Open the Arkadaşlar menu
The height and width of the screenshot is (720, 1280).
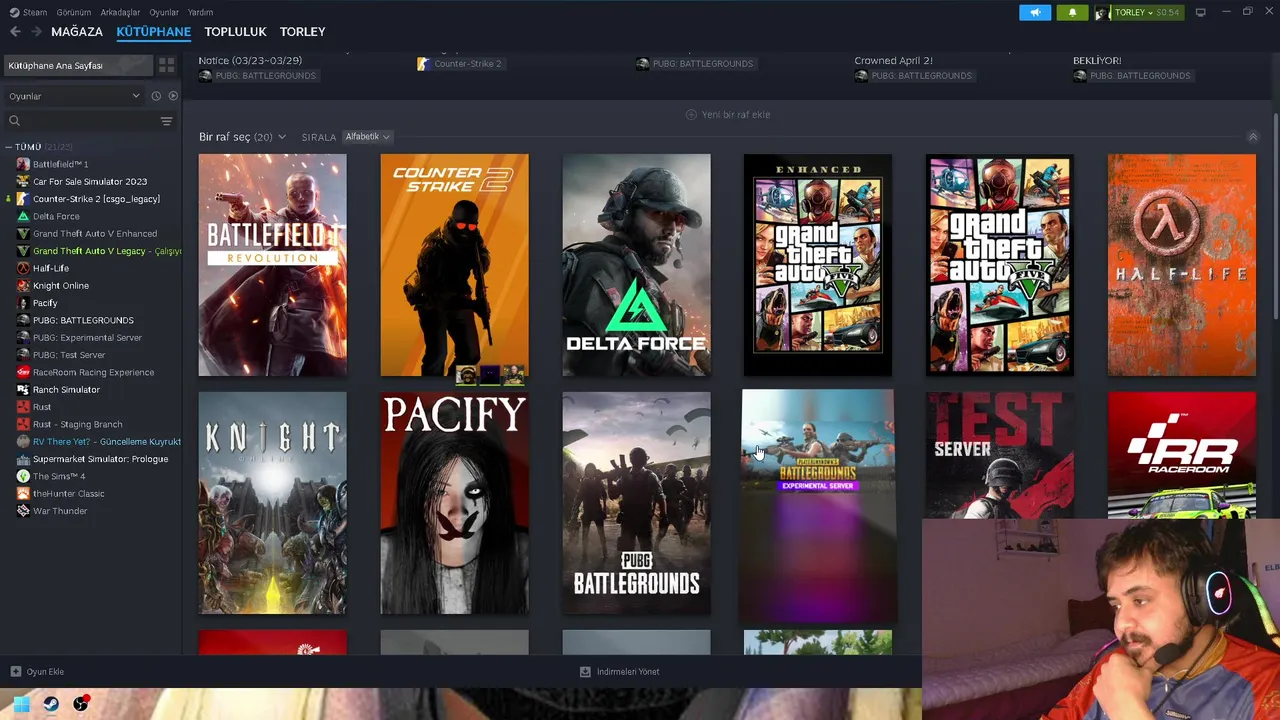click(120, 12)
